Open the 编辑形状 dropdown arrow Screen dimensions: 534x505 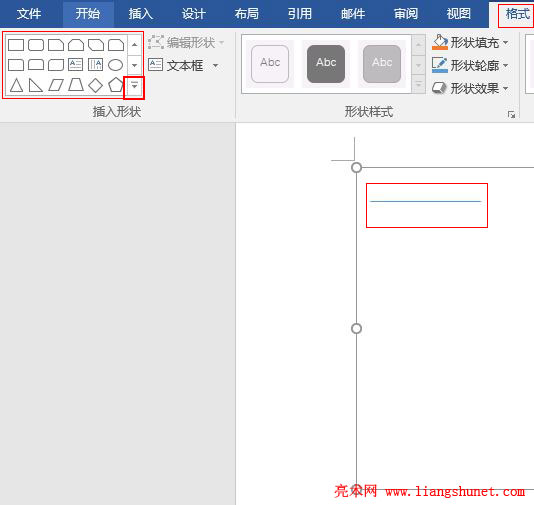click(222, 43)
